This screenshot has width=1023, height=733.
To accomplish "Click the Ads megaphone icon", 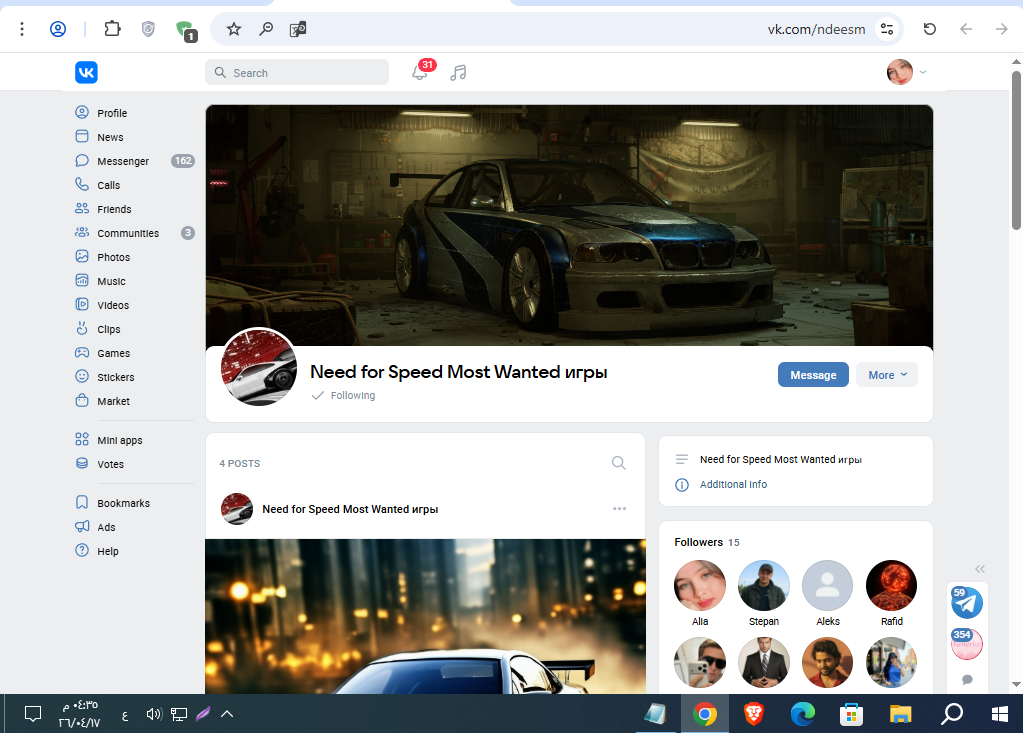I will [x=82, y=526].
